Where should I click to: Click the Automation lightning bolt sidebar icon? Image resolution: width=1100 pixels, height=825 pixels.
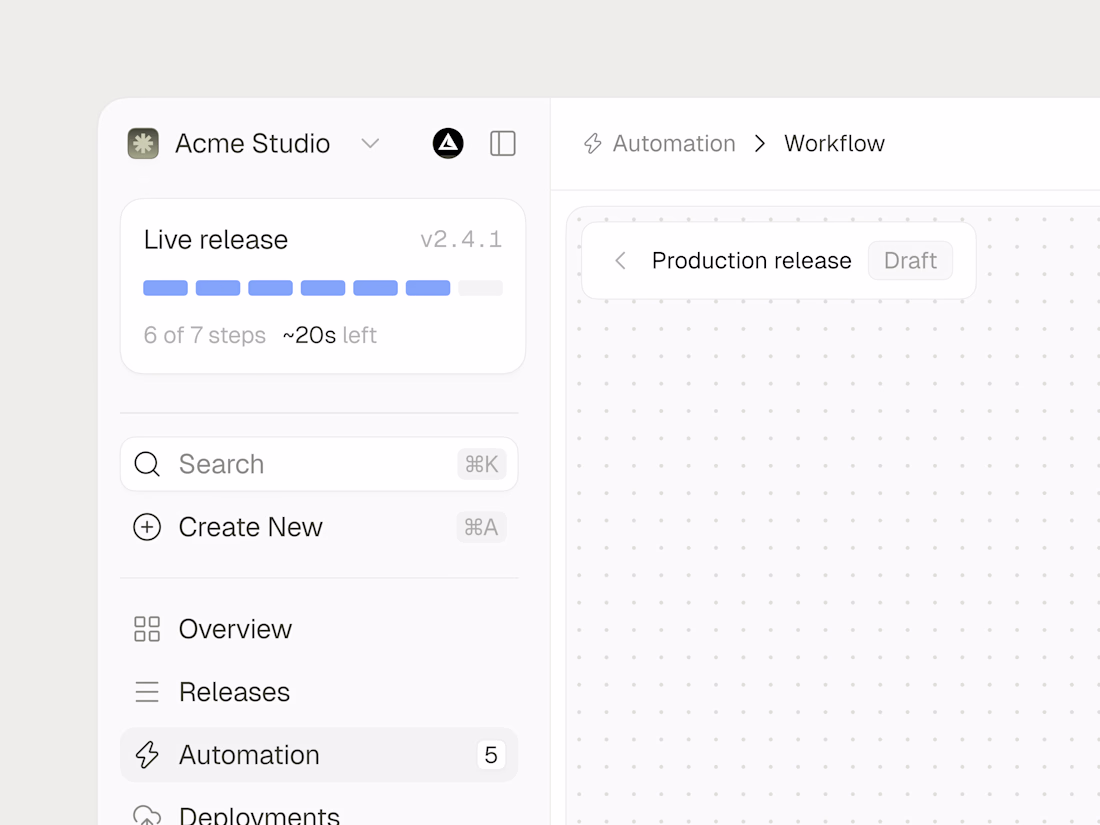(x=147, y=756)
